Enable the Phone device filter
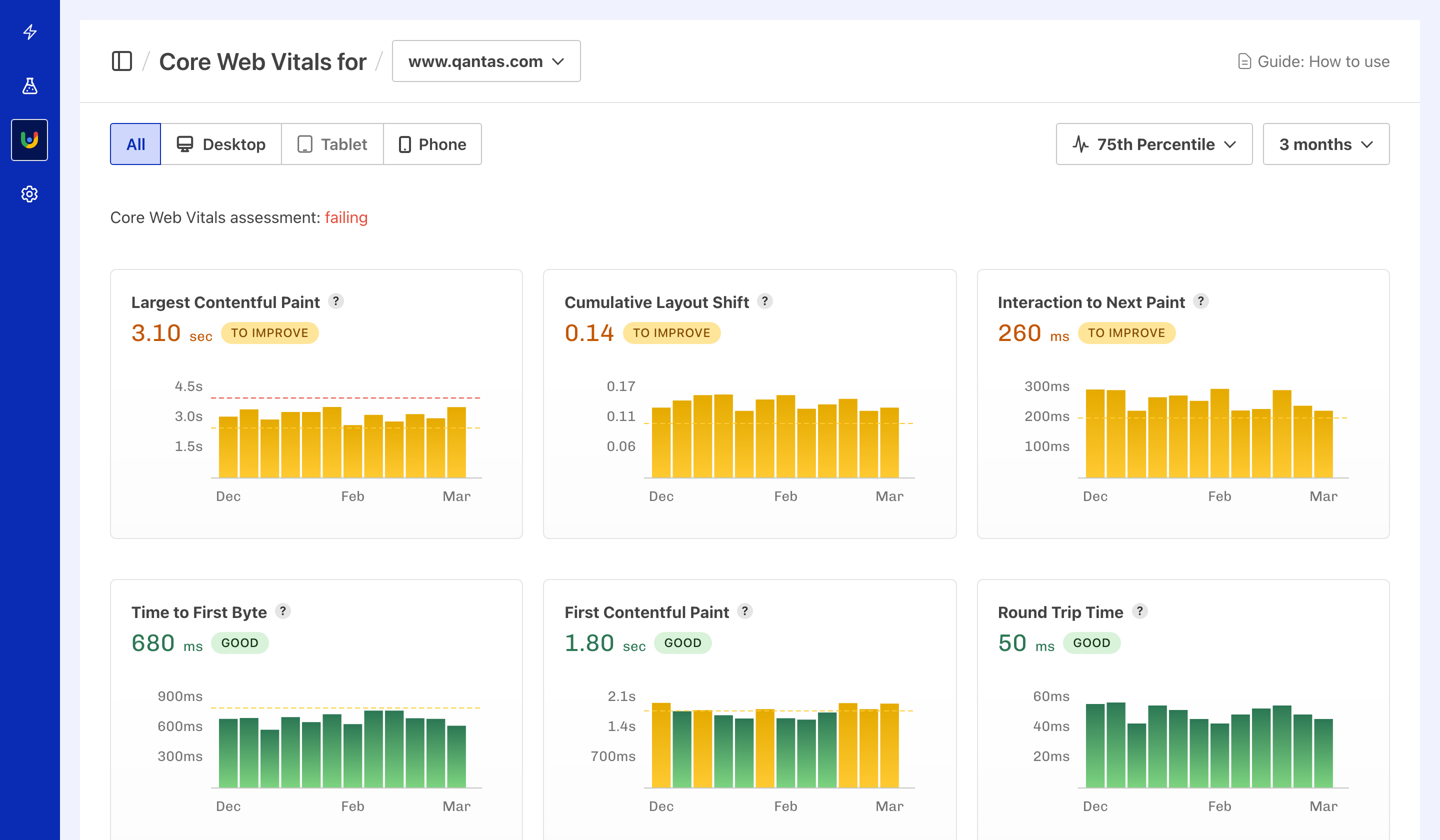 pos(432,144)
